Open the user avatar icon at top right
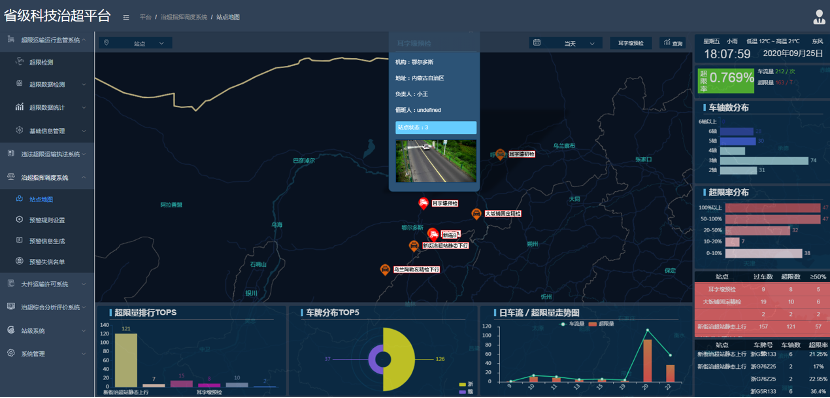Viewport: 830px width, 398px height. [x=819, y=17]
